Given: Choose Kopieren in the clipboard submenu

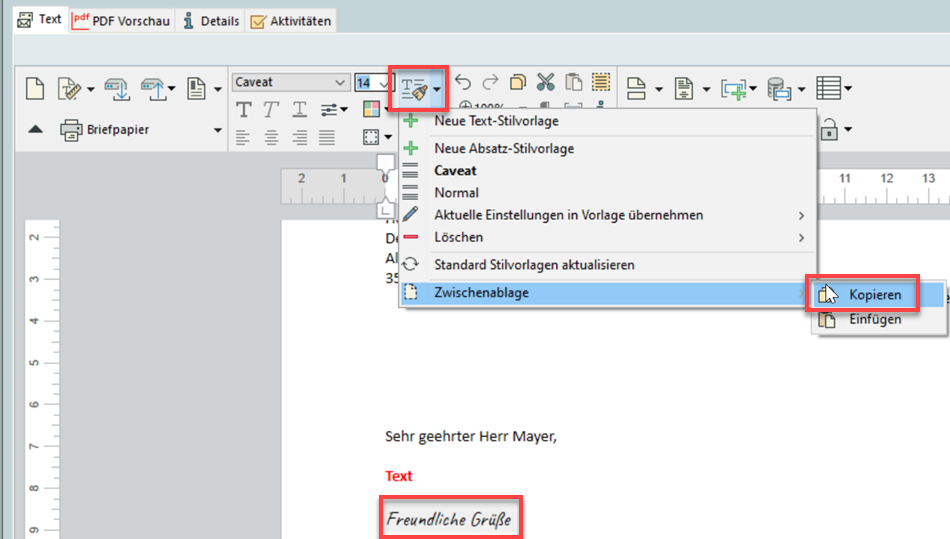Looking at the screenshot, I should coord(874,295).
